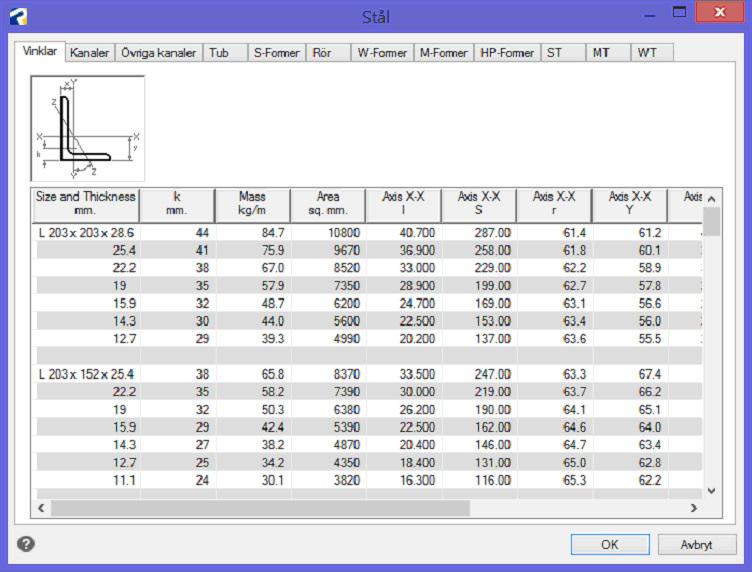Open the Övriga kanaler tab
Viewport: 752px width, 572px height.
pyautogui.click(x=159, y=53)
